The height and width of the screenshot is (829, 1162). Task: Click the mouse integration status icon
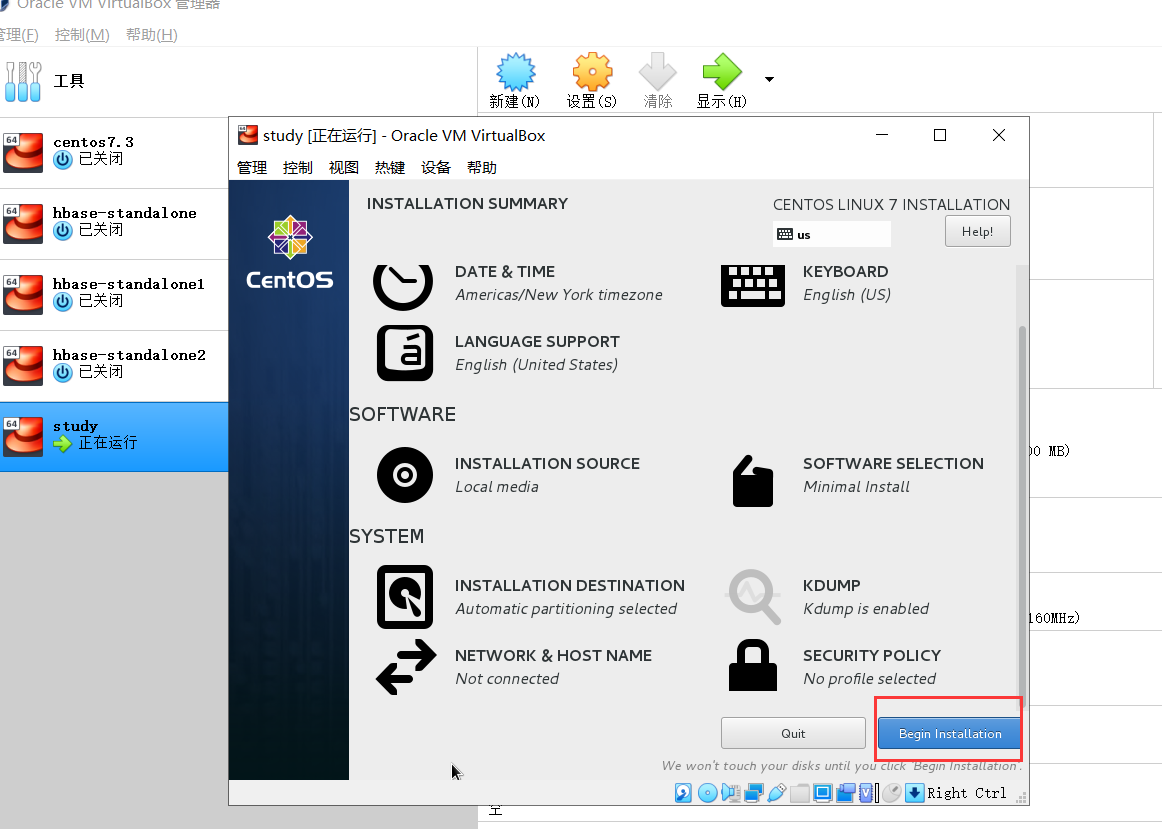[x=892, y=793]
